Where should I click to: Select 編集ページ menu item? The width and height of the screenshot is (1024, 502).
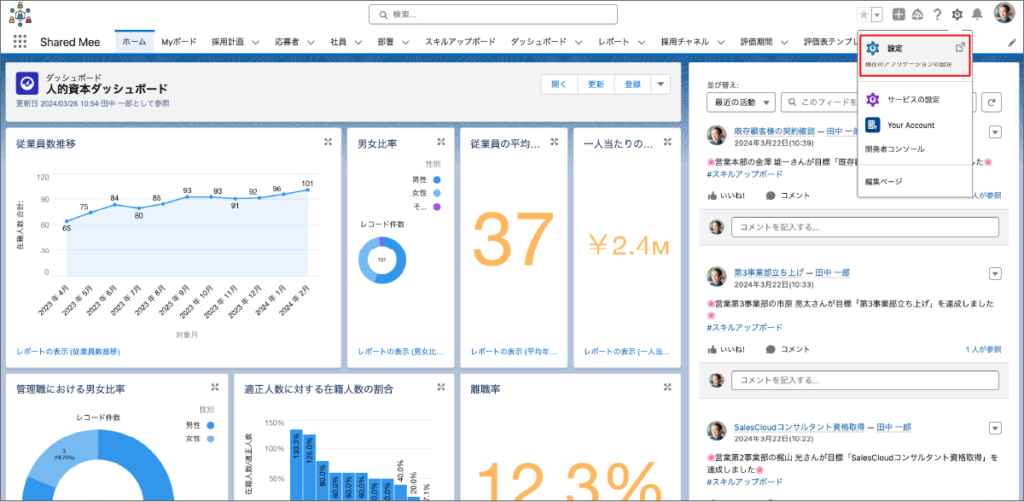883,181
